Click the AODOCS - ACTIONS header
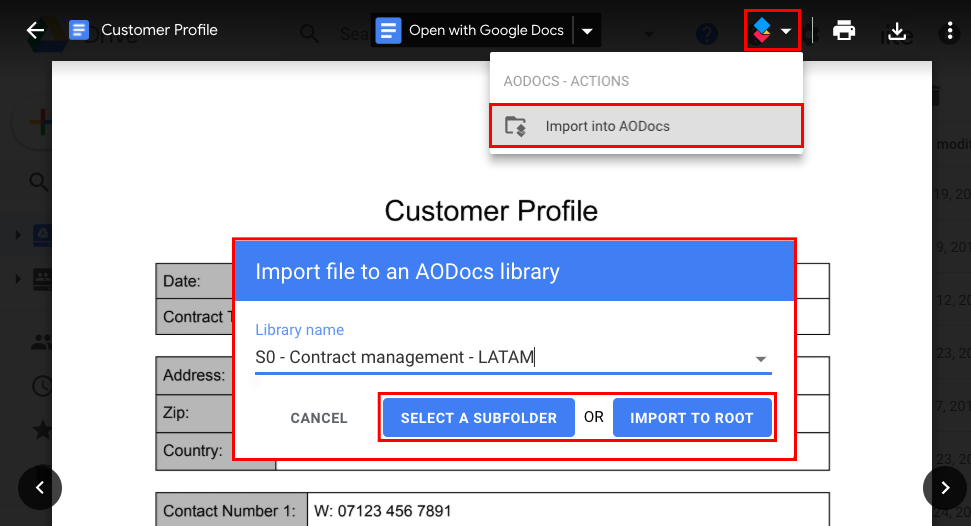The image size is (971, 526). point(566,81)
